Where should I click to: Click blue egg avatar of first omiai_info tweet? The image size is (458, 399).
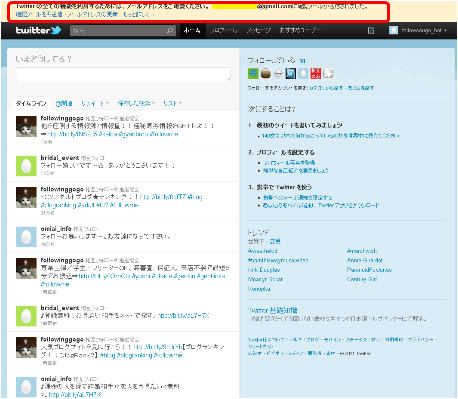point(26,237)
